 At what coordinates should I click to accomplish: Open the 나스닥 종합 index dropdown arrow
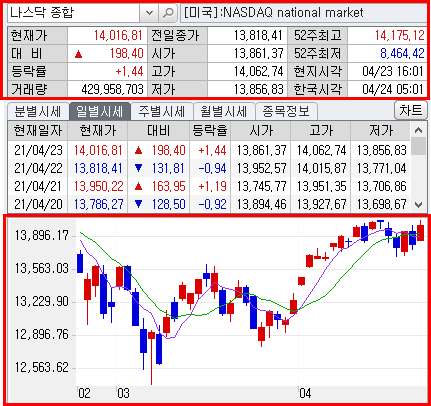(149, 13)
